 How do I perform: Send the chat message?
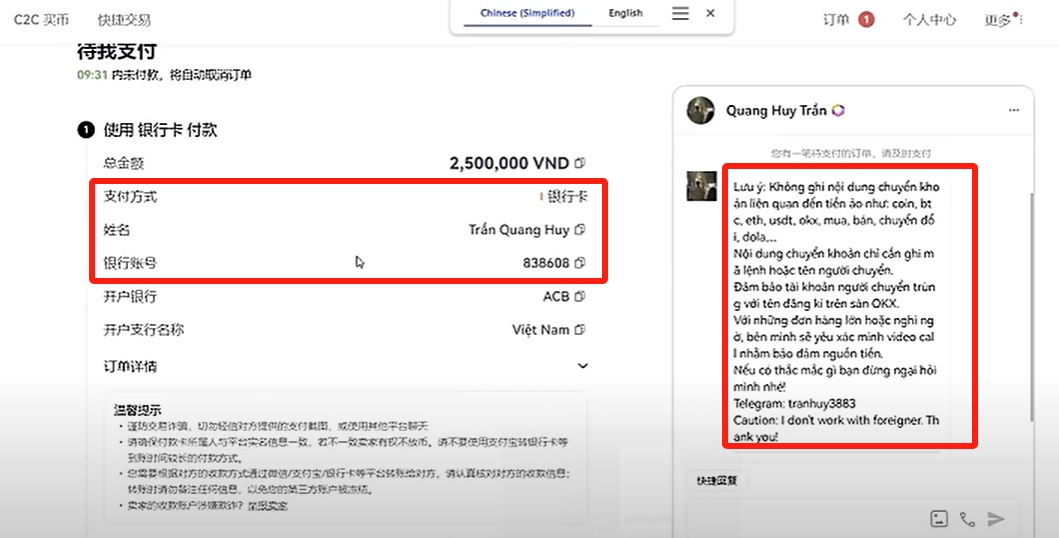point(996,518)
